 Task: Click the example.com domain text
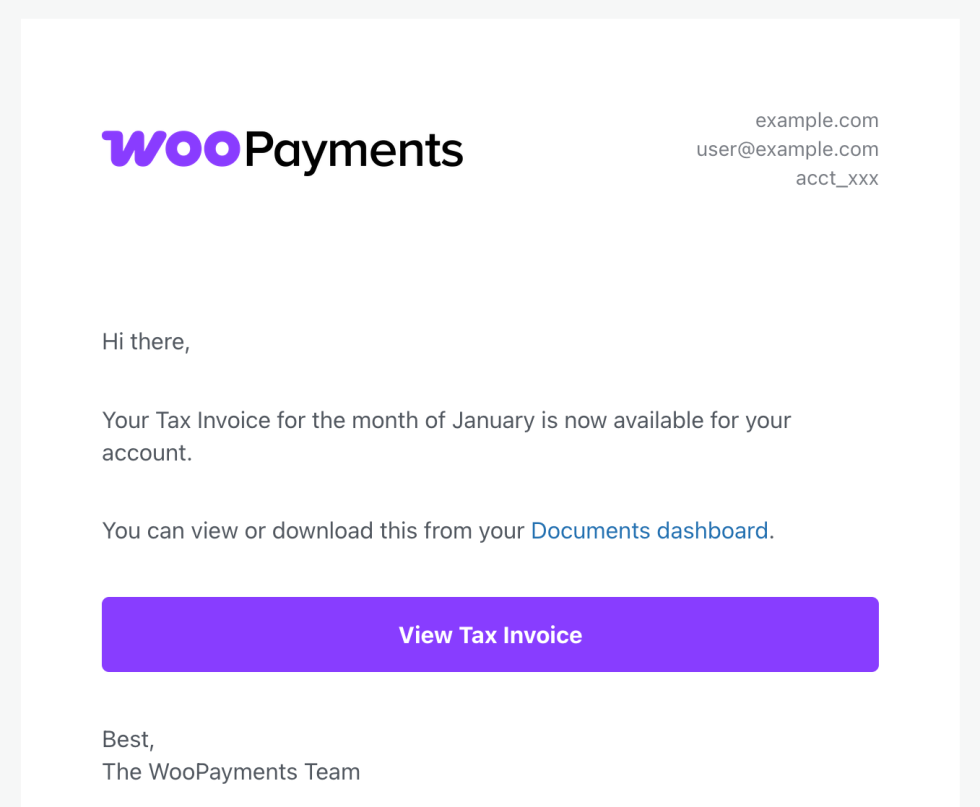pyautogui.click(x=816, y=121)
